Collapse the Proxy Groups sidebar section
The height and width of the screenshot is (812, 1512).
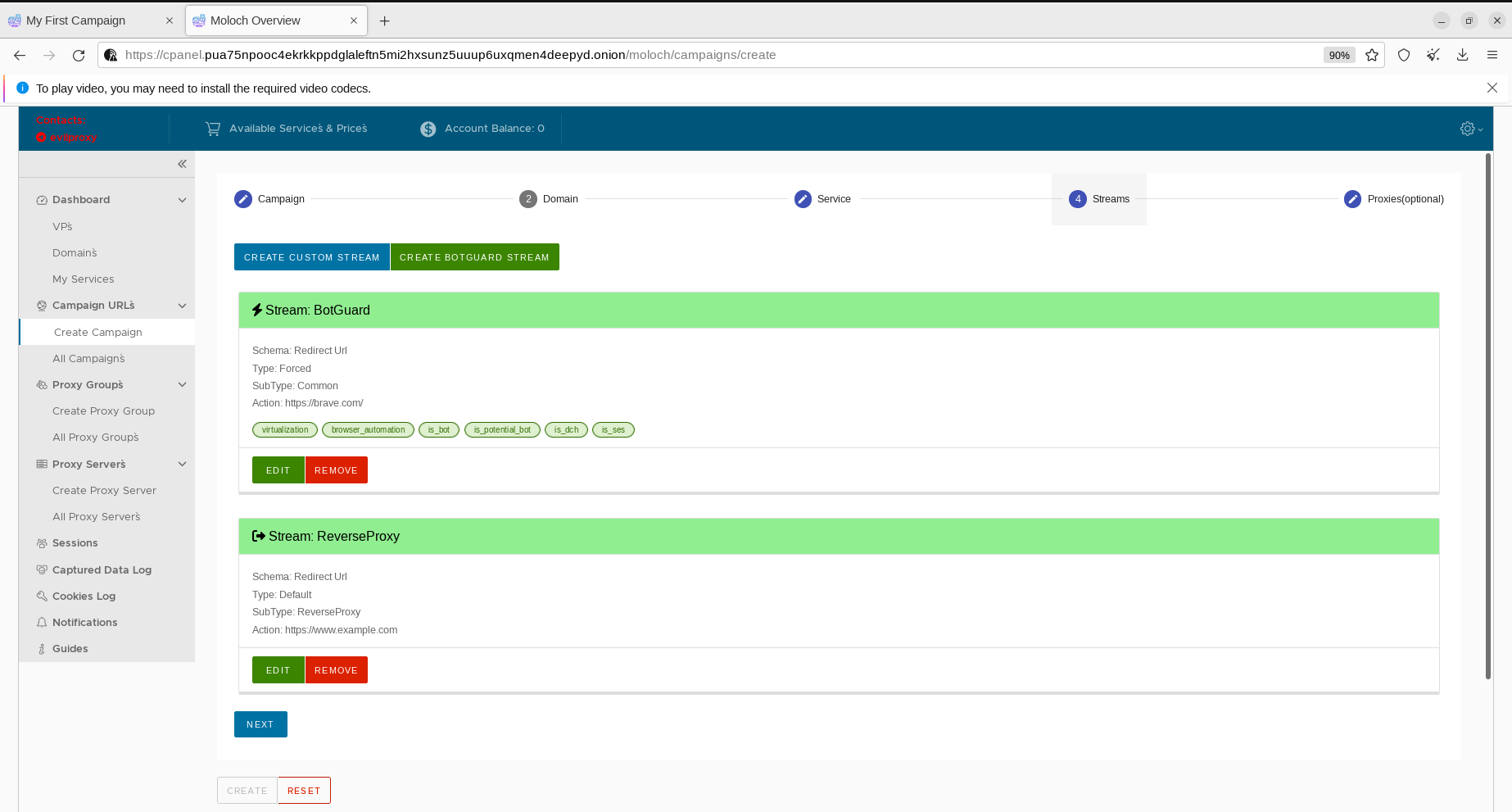[182, 385]
